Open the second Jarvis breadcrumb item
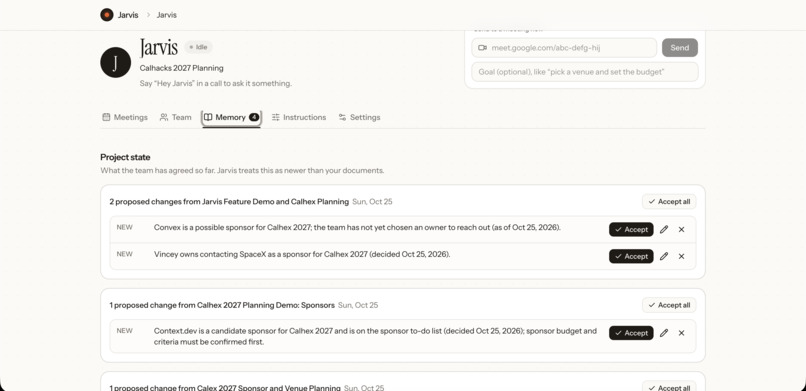 pos(167,15)
